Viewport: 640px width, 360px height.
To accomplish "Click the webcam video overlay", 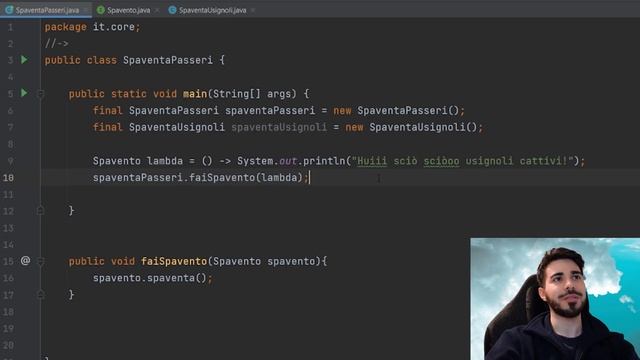I will tap(555, 299).
